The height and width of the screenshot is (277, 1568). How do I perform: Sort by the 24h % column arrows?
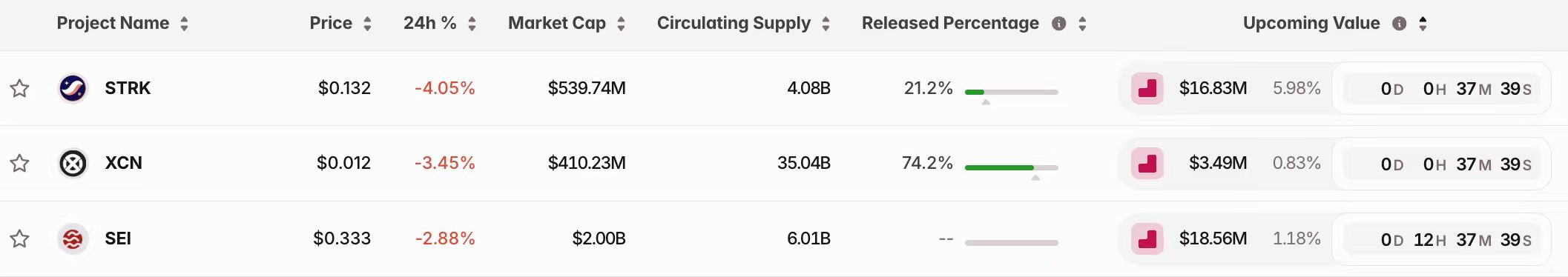click(x=472, y=24)
